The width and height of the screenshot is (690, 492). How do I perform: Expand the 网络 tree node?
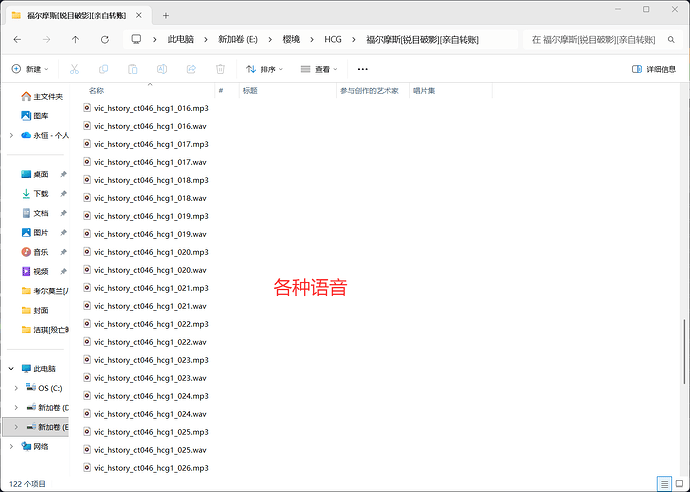(11, 446)
